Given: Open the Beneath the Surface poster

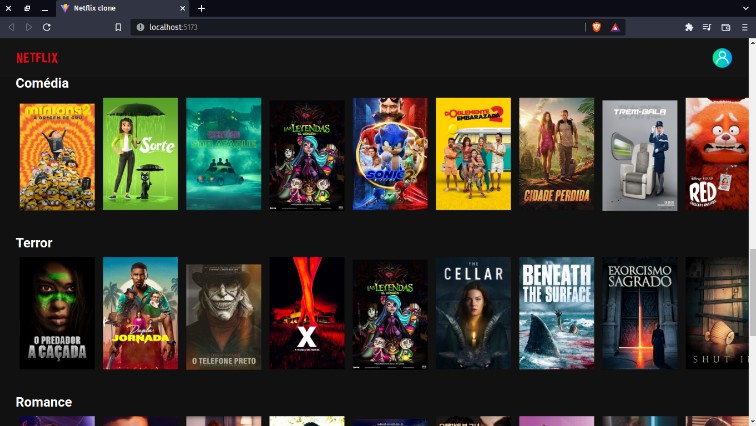Looking at the screenshot, I should pyautogui.click(x=556, y=313).
